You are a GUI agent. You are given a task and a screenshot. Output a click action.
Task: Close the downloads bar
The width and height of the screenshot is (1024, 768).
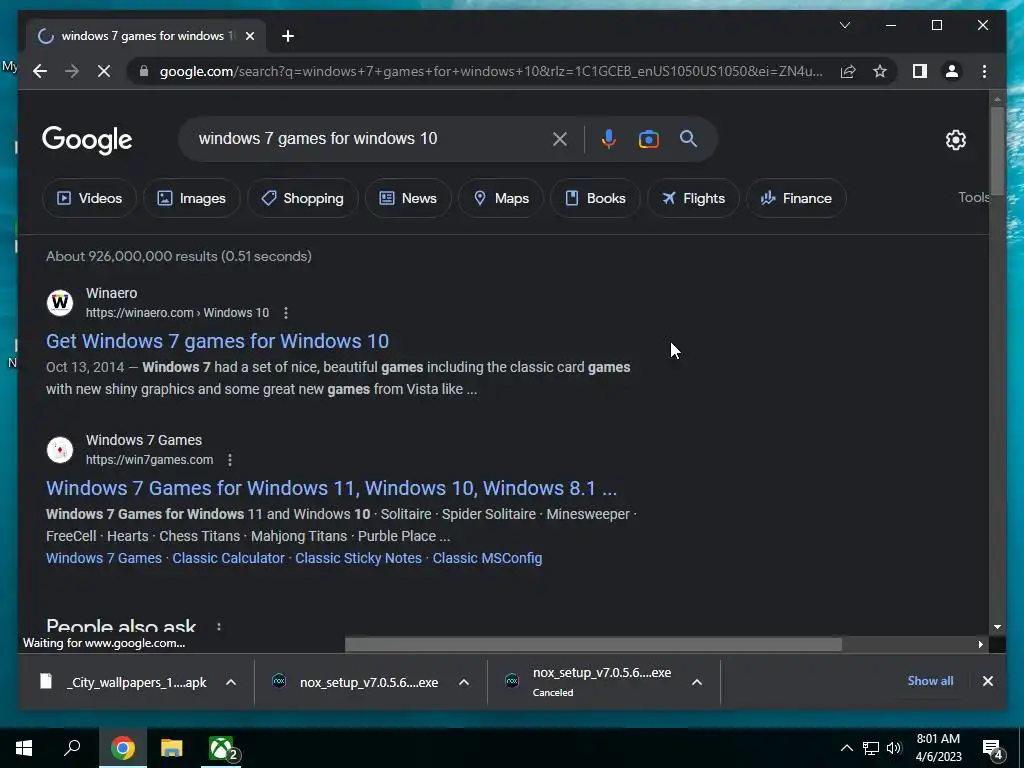point(987,681)
